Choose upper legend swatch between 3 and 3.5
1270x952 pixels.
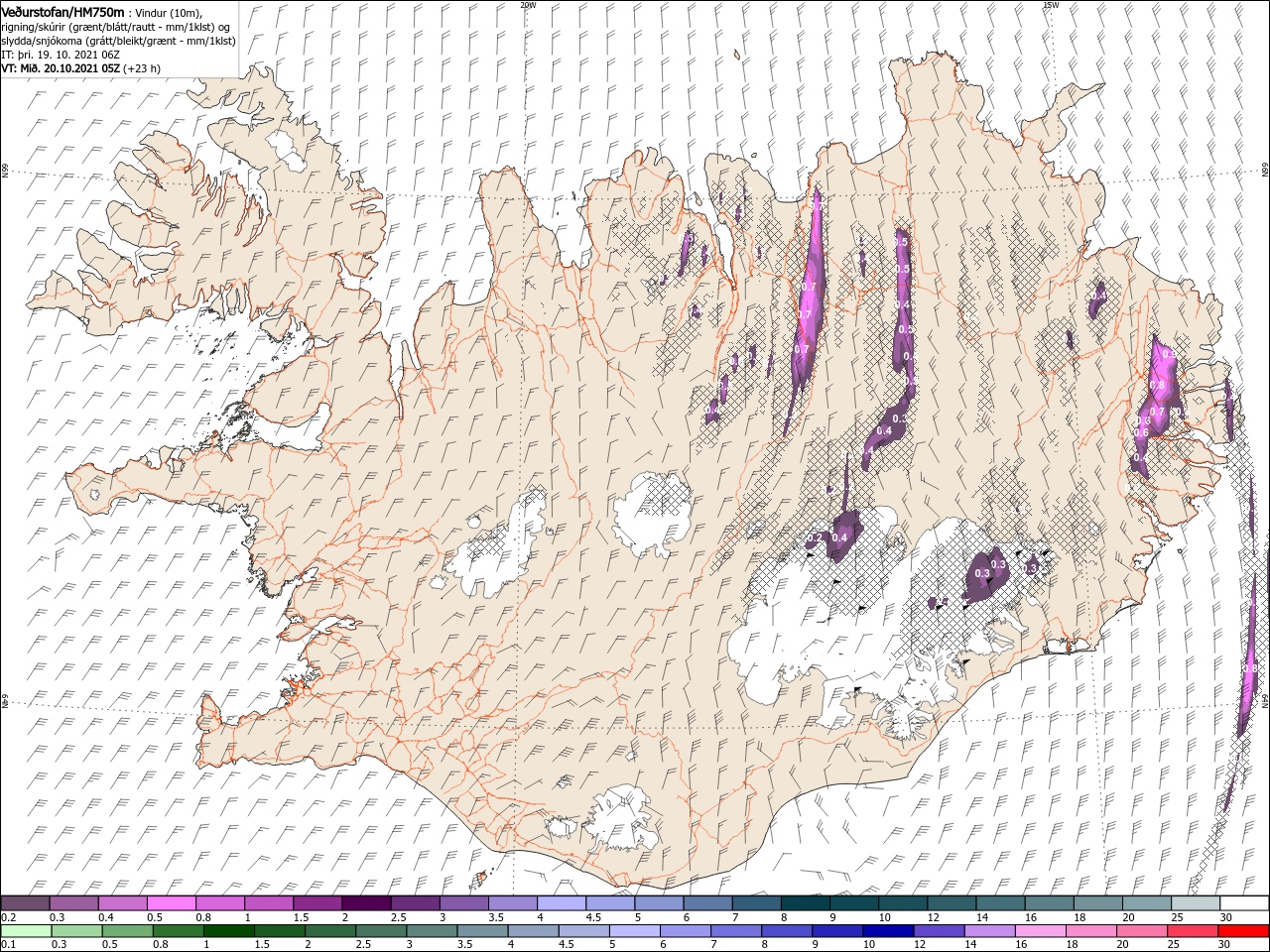464,903
